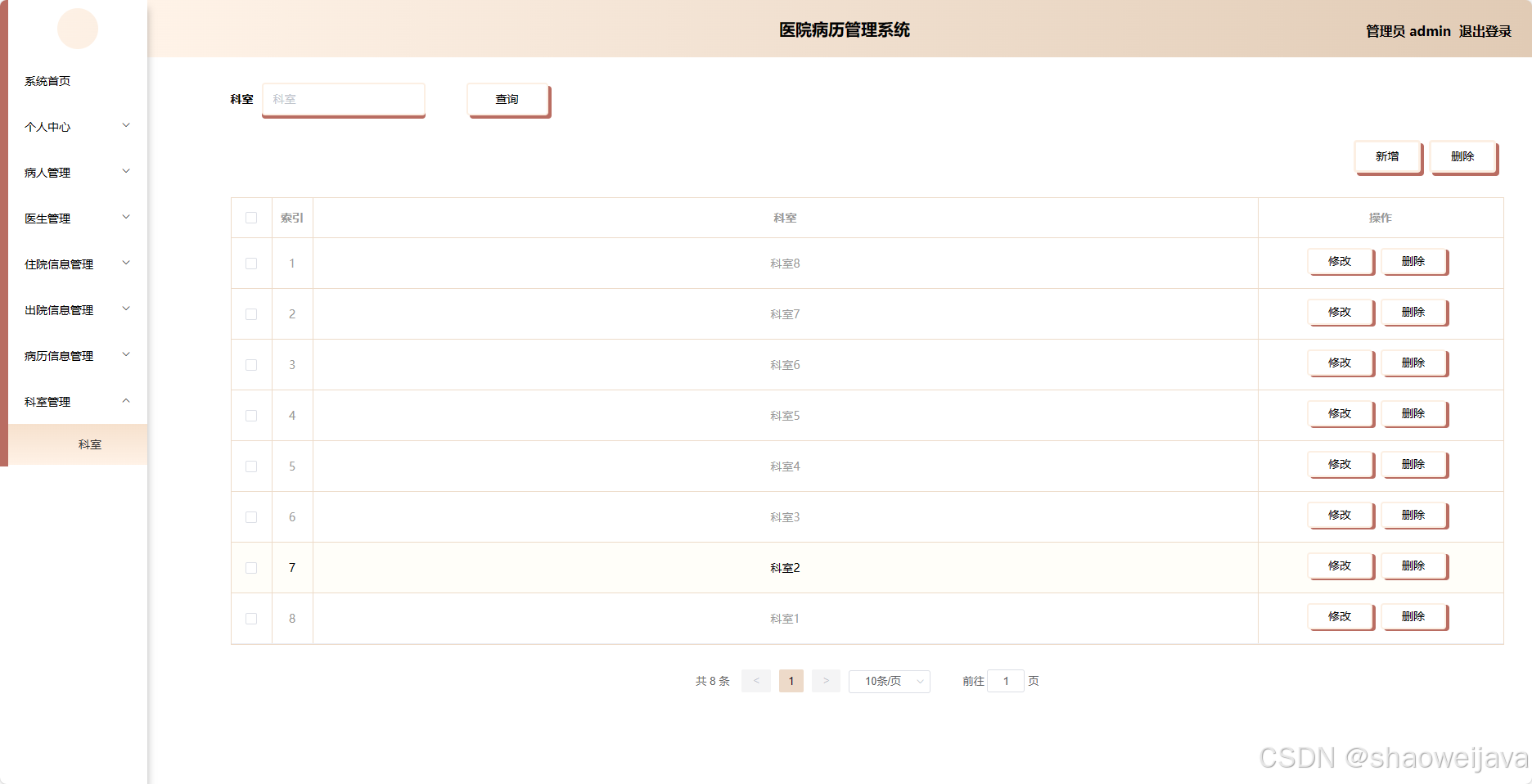Click the 查询 search button
This screenshot has width=1532, height=784.
507,99
